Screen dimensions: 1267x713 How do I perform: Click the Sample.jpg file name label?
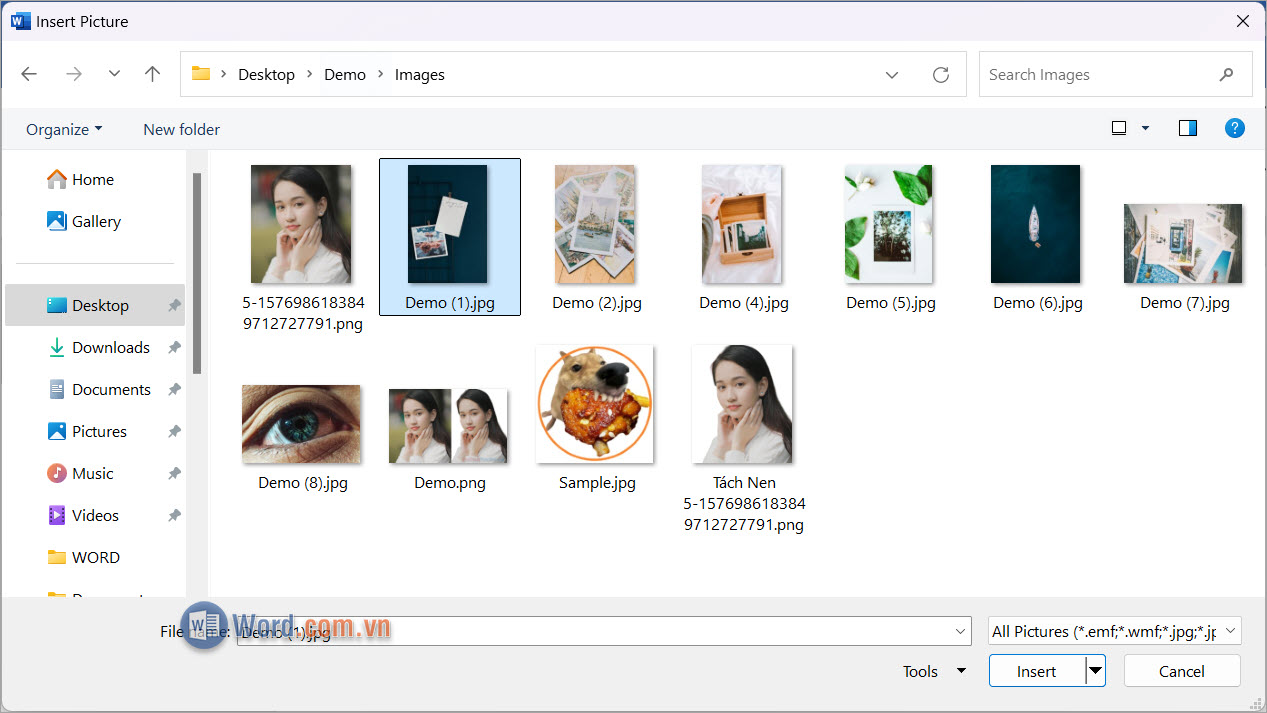pyautogui.click(x=597, y=483)
